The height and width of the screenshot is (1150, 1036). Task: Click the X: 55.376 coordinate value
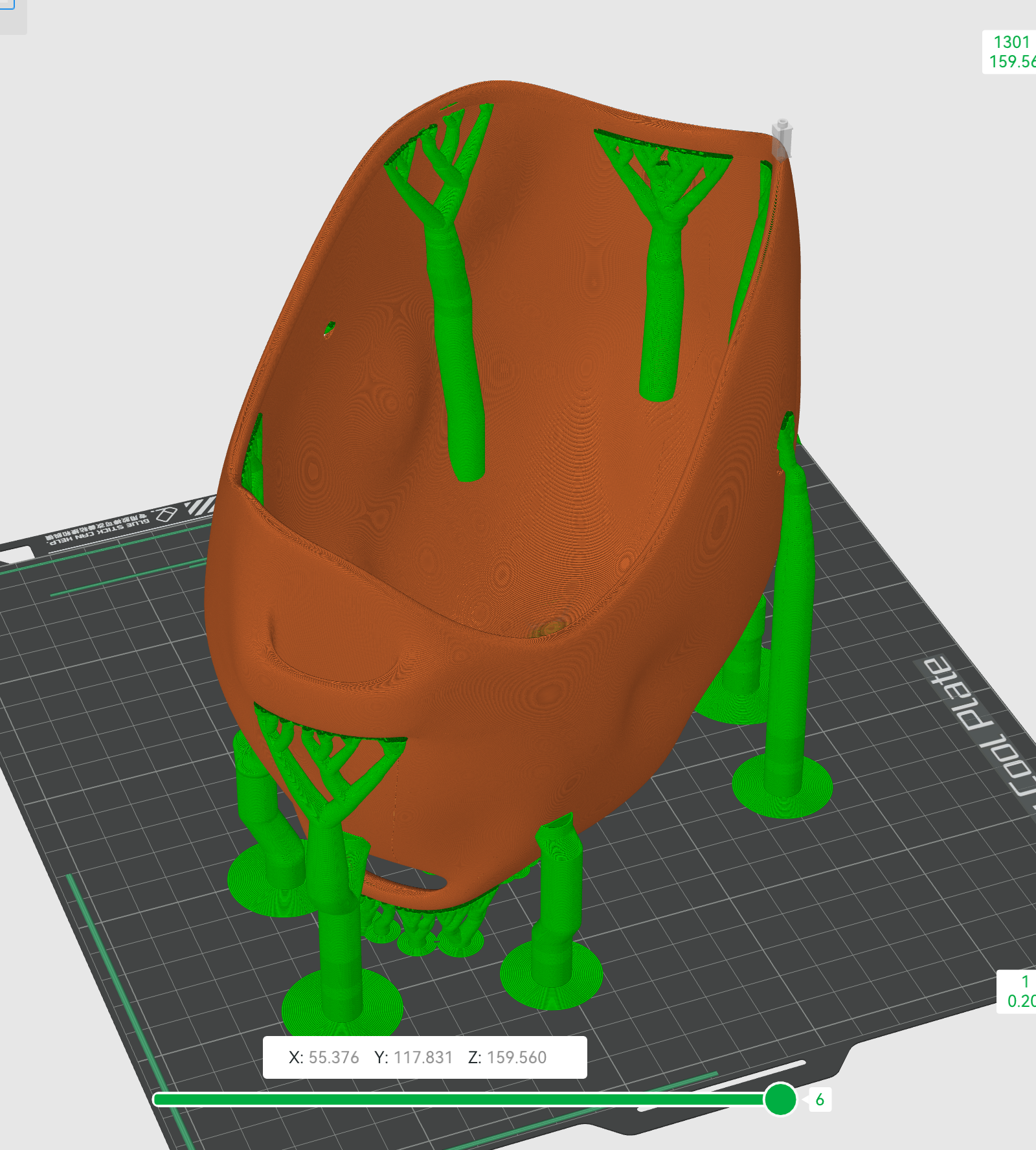323,1057
